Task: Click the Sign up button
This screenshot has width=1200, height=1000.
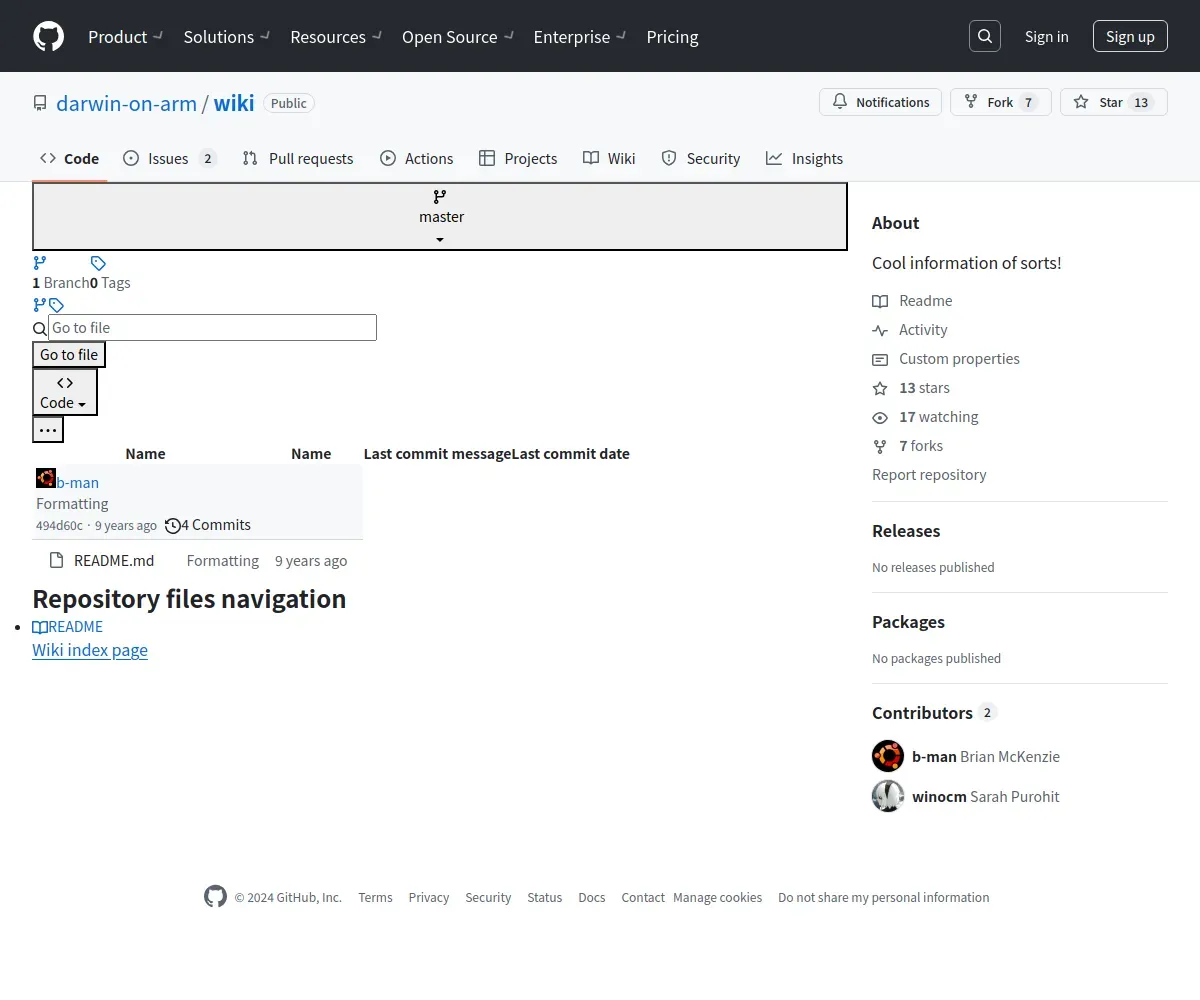Action: 1130,36
